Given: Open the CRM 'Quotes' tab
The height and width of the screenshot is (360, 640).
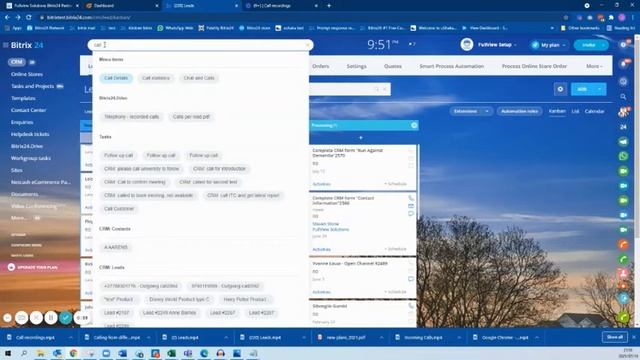Looking at the screenshot, I should tap(393, 66).
